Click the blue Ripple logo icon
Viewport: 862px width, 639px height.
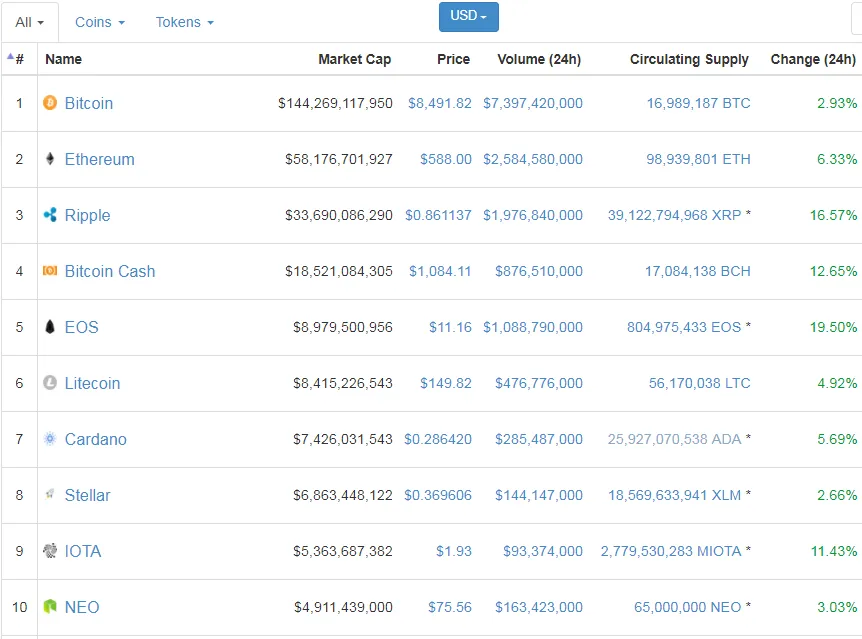pyautogui.click(x=50, y=215)
